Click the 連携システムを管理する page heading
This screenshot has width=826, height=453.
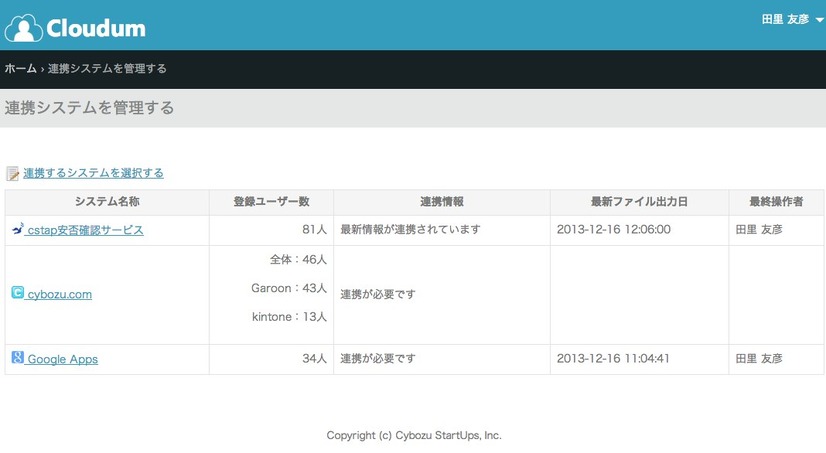90,108
